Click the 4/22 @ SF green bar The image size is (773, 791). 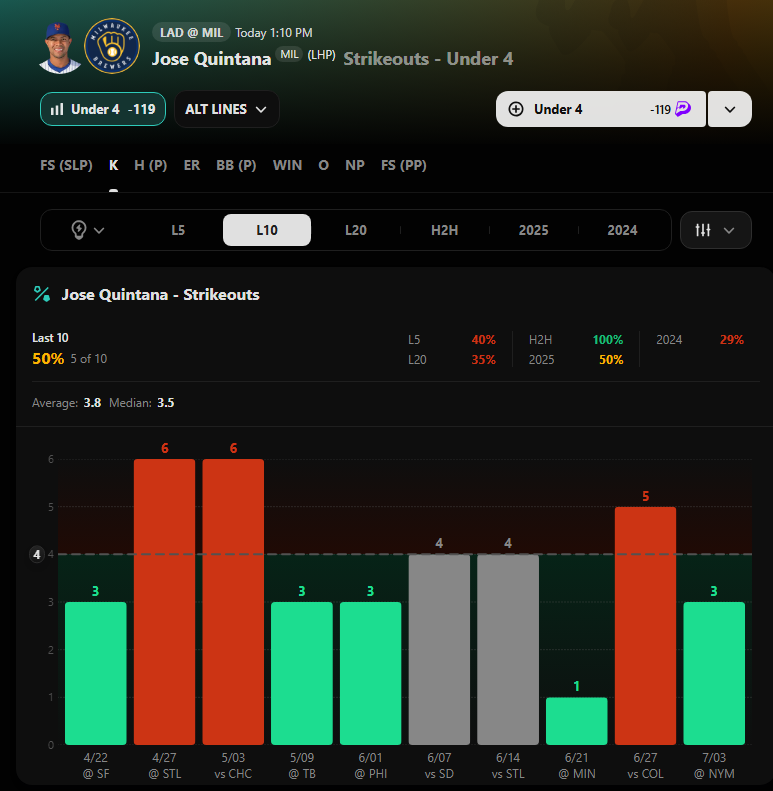[x=96, y=673]
